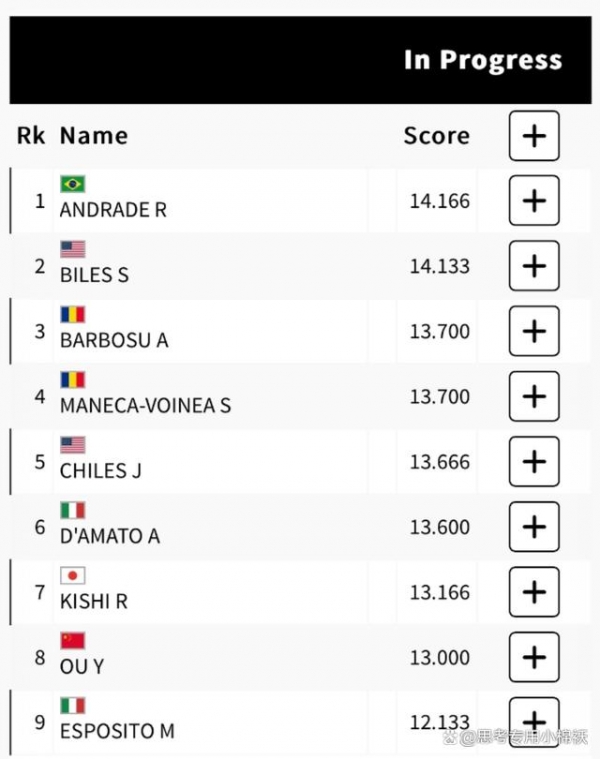Screen dimensions: 600x759
Task: Click Brazil flag icon above ANDRADE R
Action: pyautogui.click(x=73, y=184)
